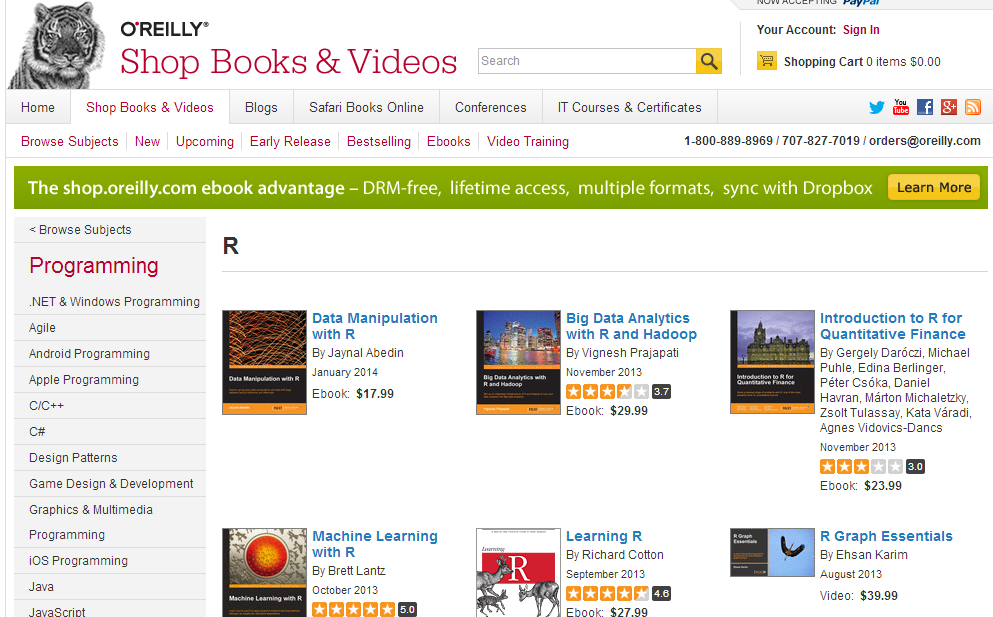Click the Google Plus icon

coord(949,107)
